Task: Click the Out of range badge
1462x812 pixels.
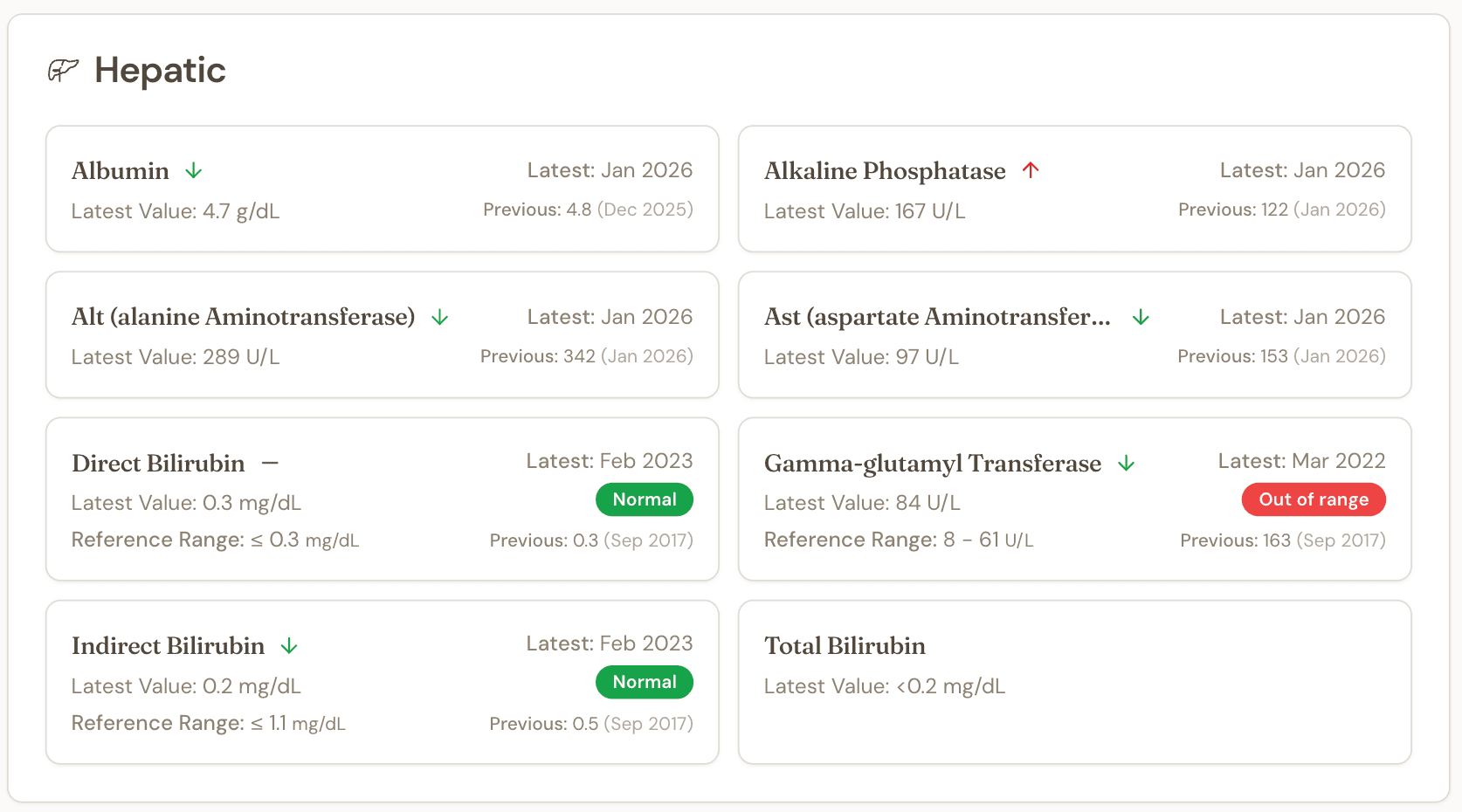Action: point(1314,499)
